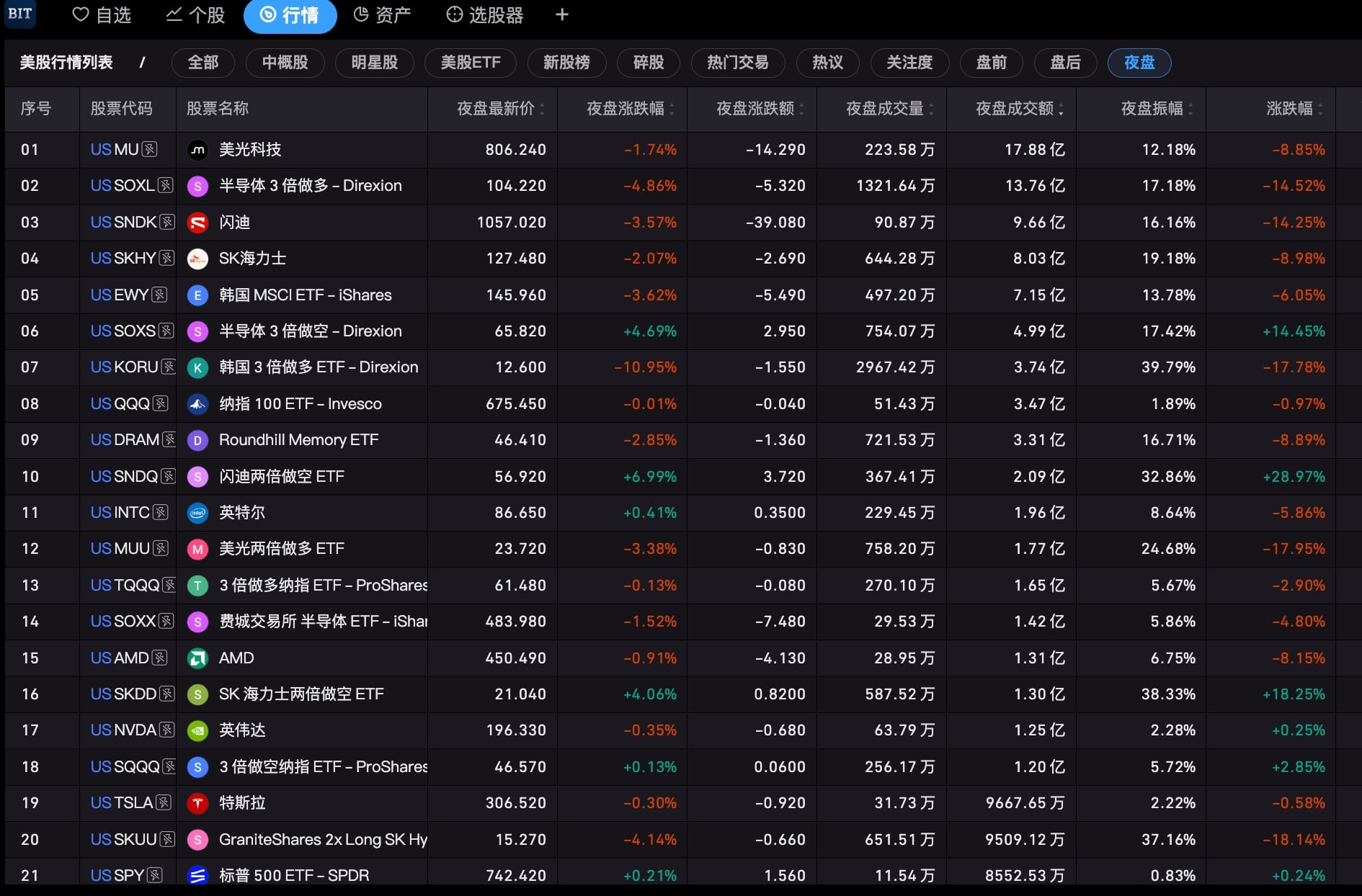Image resolution: width=1362 pixels, height=896 pixels.
Task: Open the US SOXL ticker link
Action: 123,186
